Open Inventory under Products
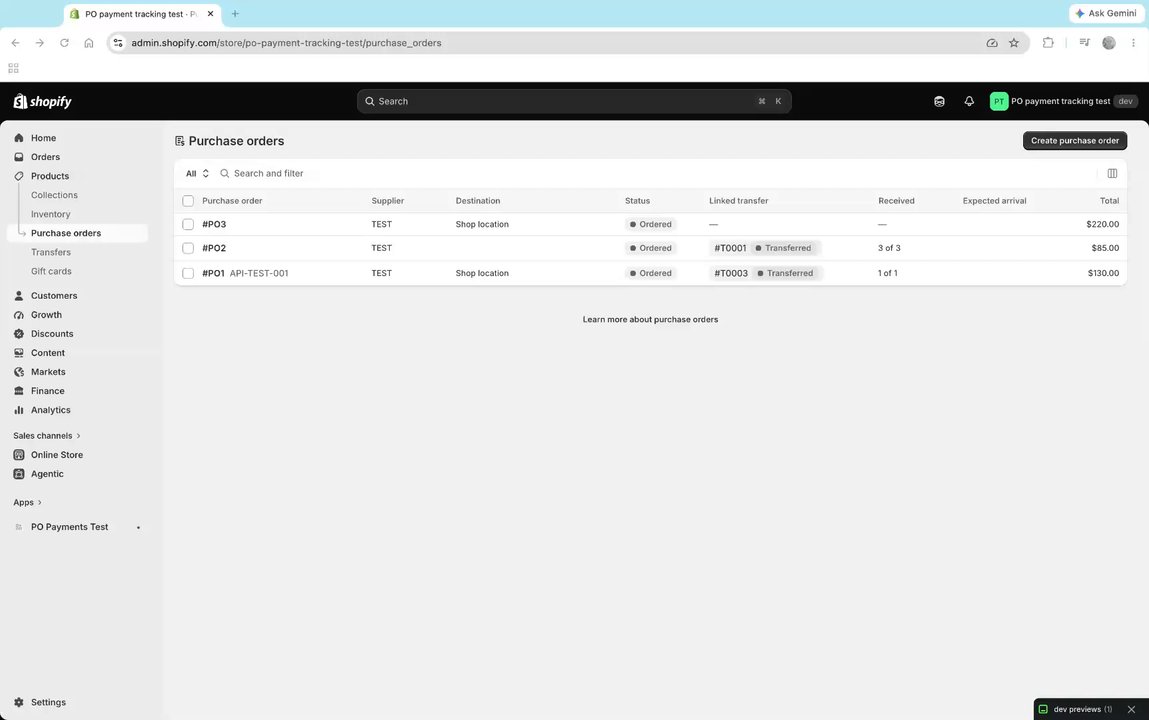Viewport: 1149px width, 720px height. point(51,214)
